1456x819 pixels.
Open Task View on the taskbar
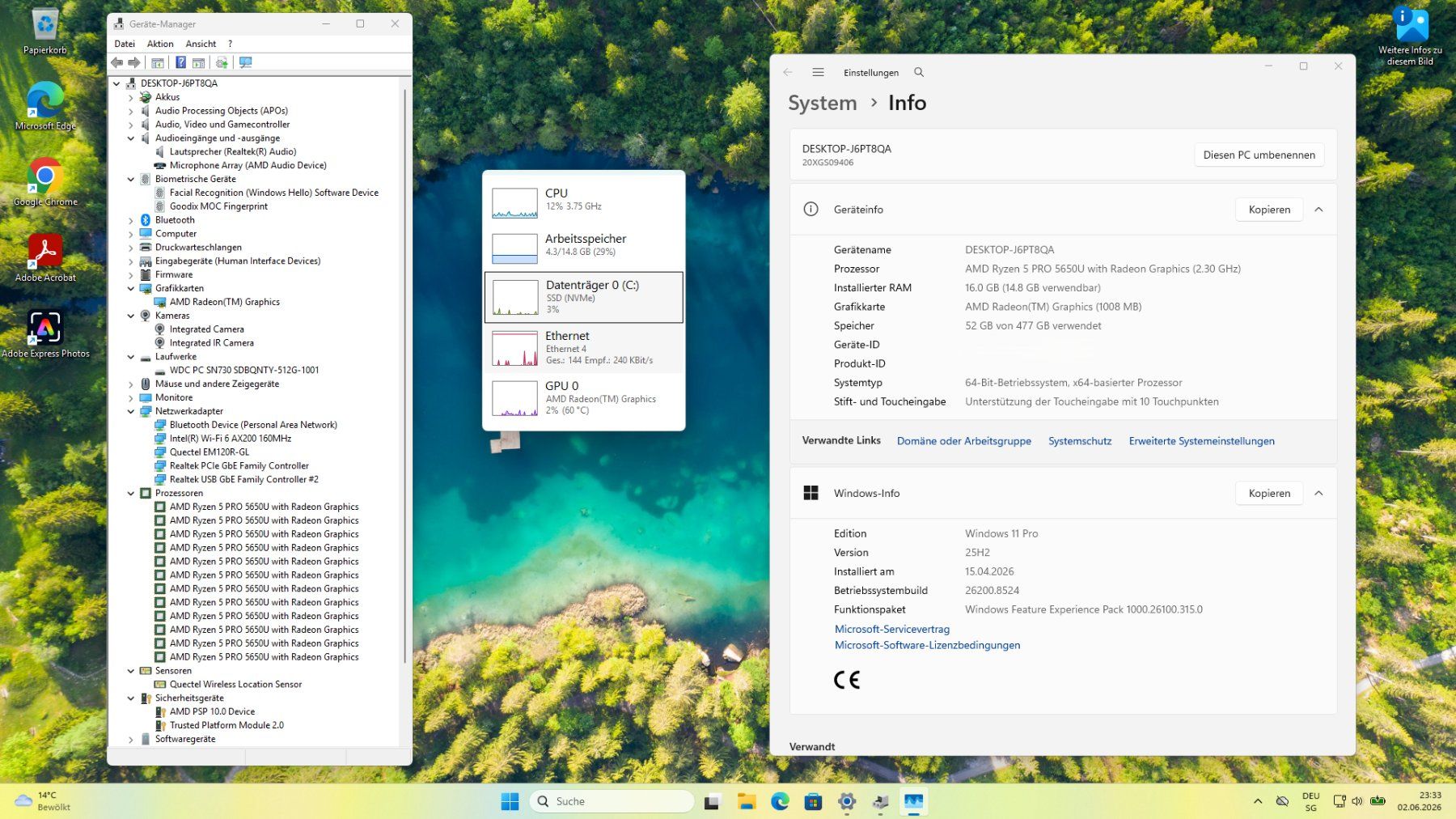point(712,801)
